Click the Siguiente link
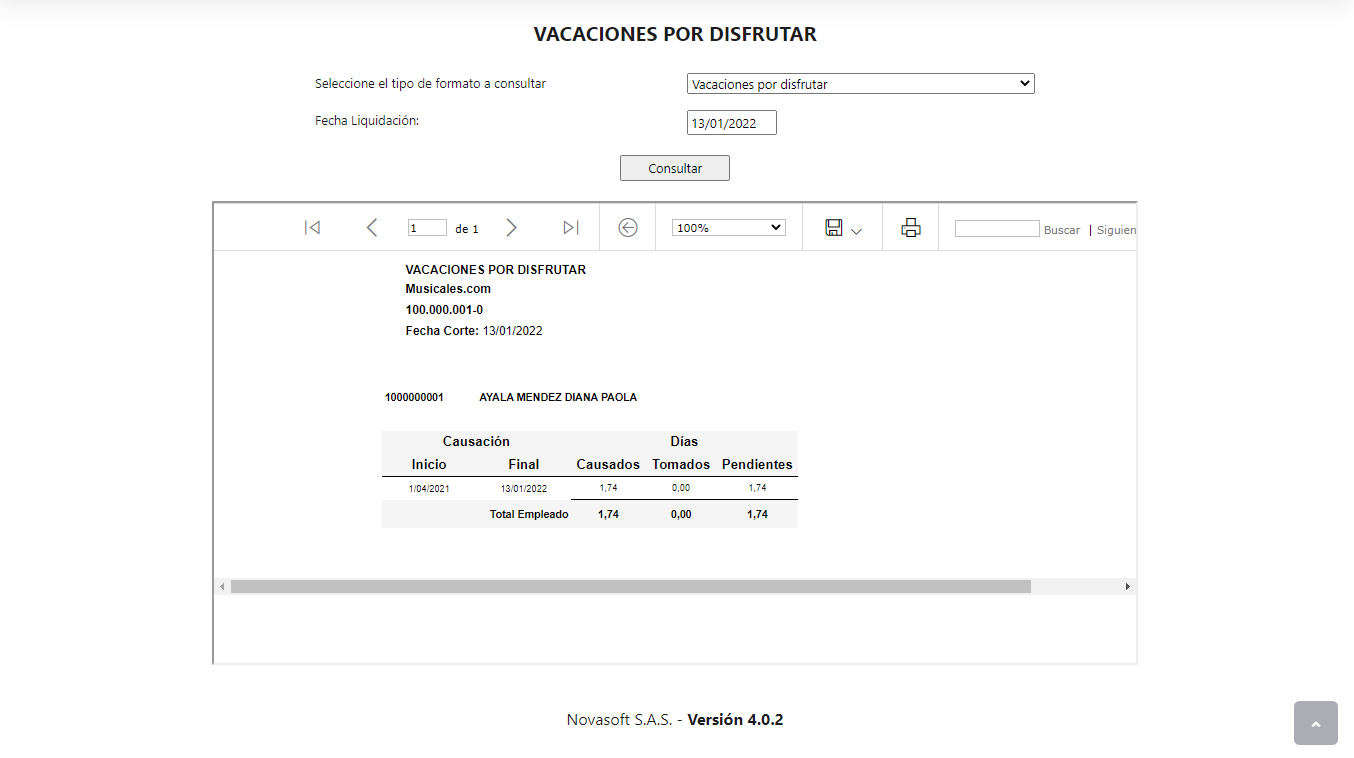The image size is (1354, 758). pyautogui.click(x=1117, y=230)
